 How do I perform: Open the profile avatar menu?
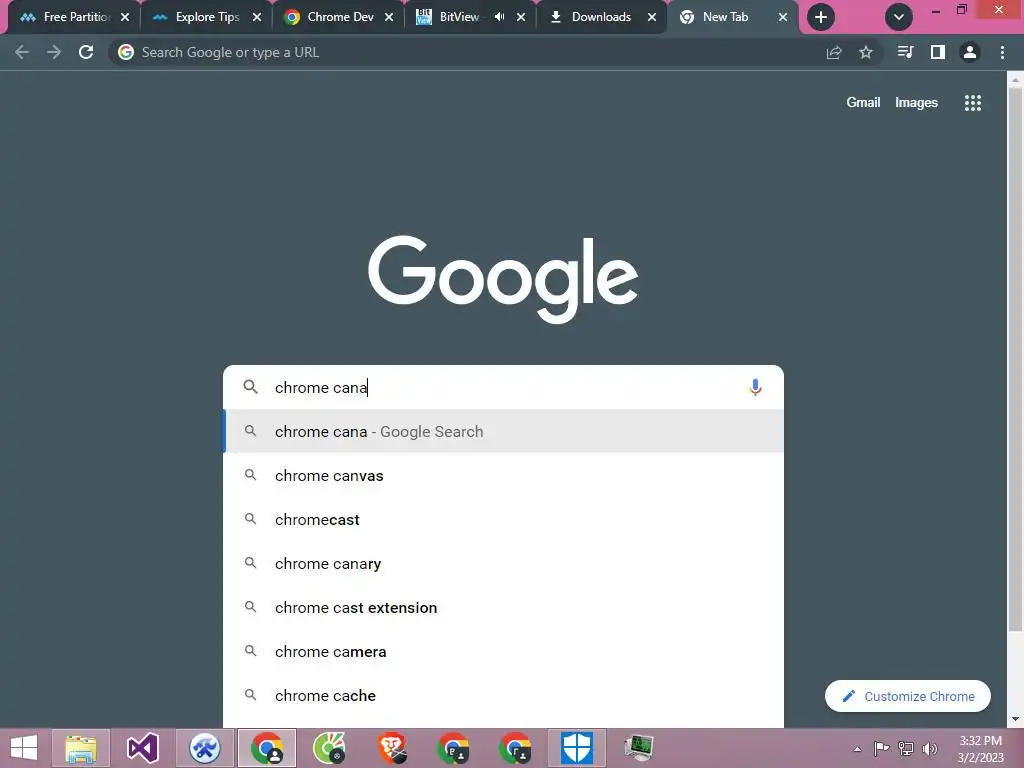point(970,52)
